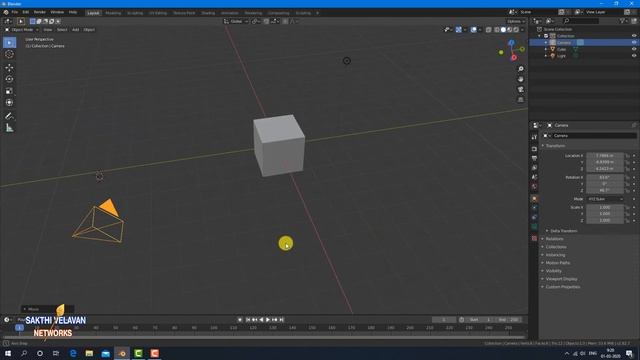Open the Render properties tab
This screenshot has width=640, height=360.
click(x=534, y=149)
